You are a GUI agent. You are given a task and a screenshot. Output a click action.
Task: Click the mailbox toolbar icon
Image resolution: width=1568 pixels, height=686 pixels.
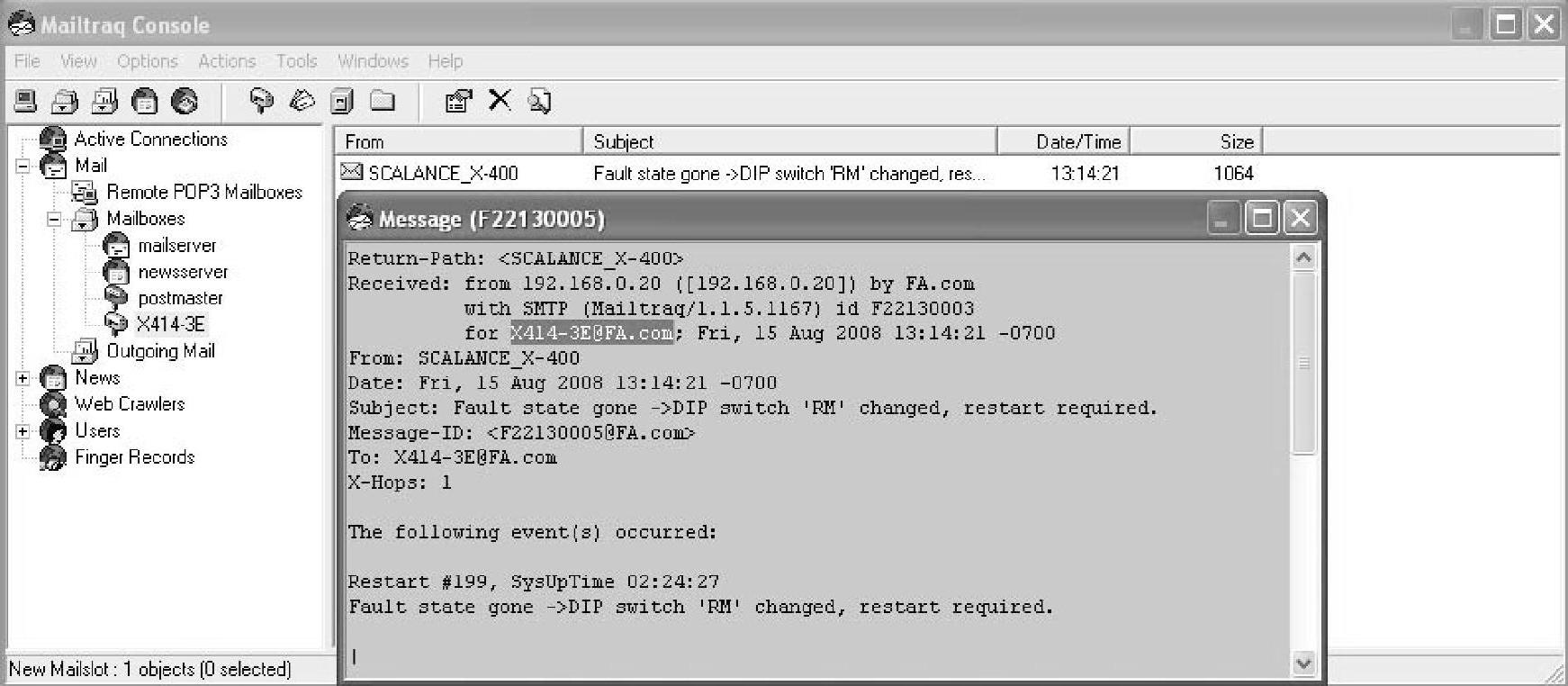click(261, 101)
